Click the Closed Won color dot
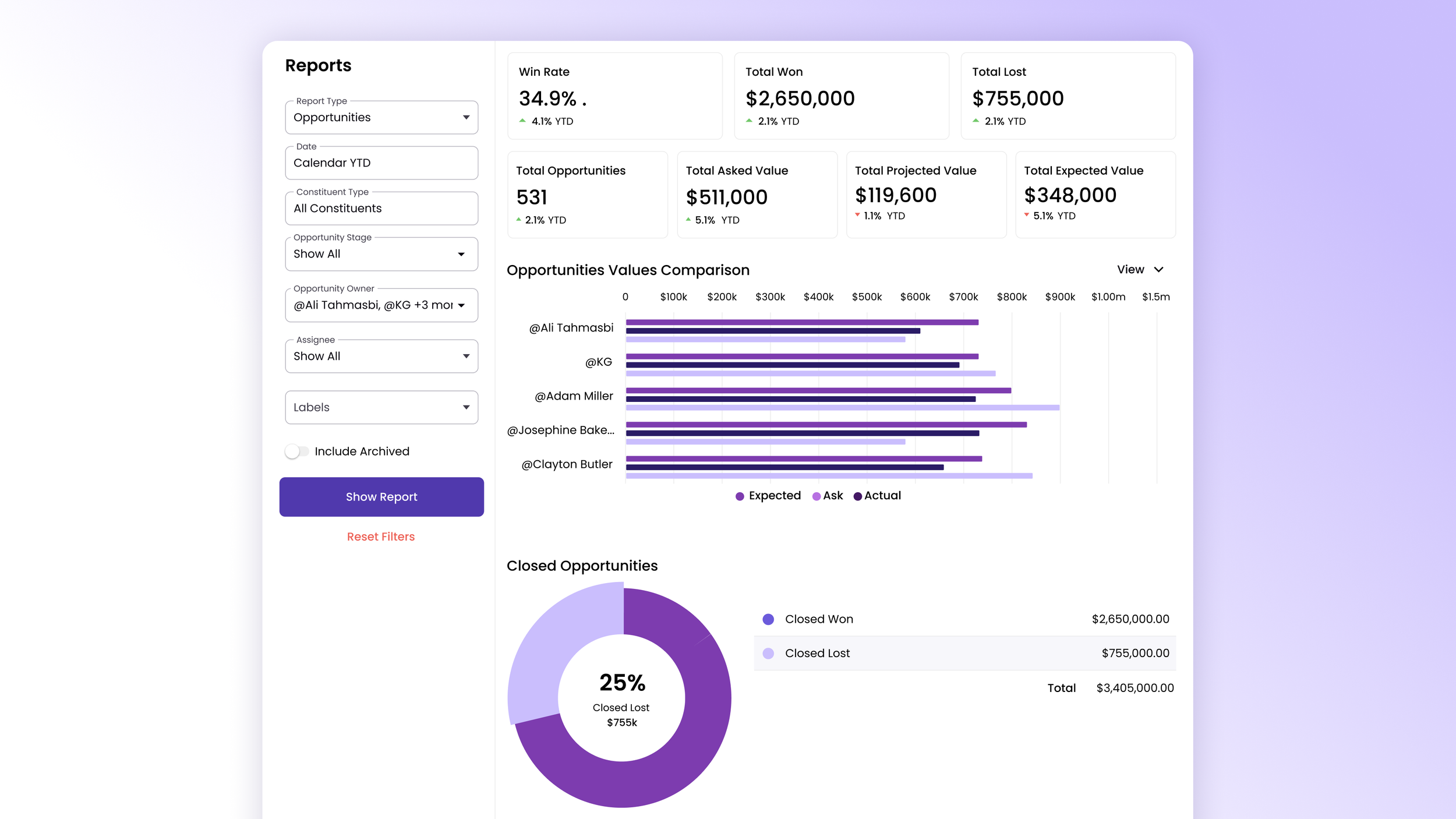This screenshot has width=1456, height=819. point(768,619)
